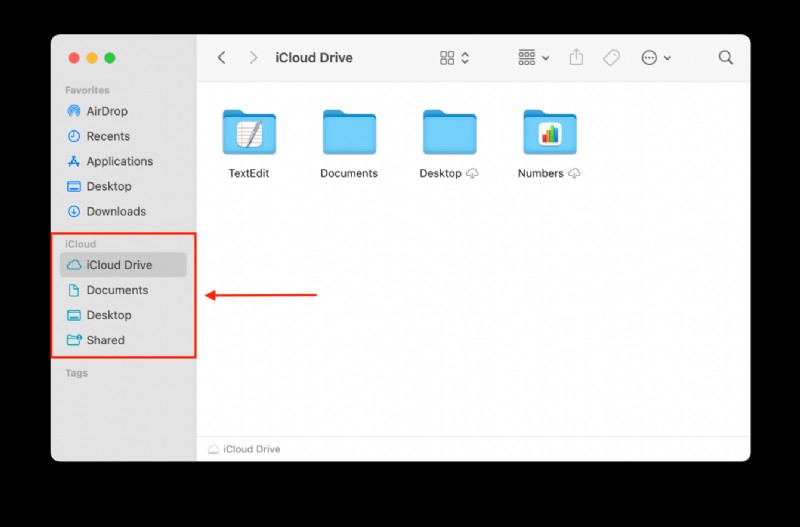
Task: Click iCloud Drive in the path bar
Action: [x=244, y=449]
